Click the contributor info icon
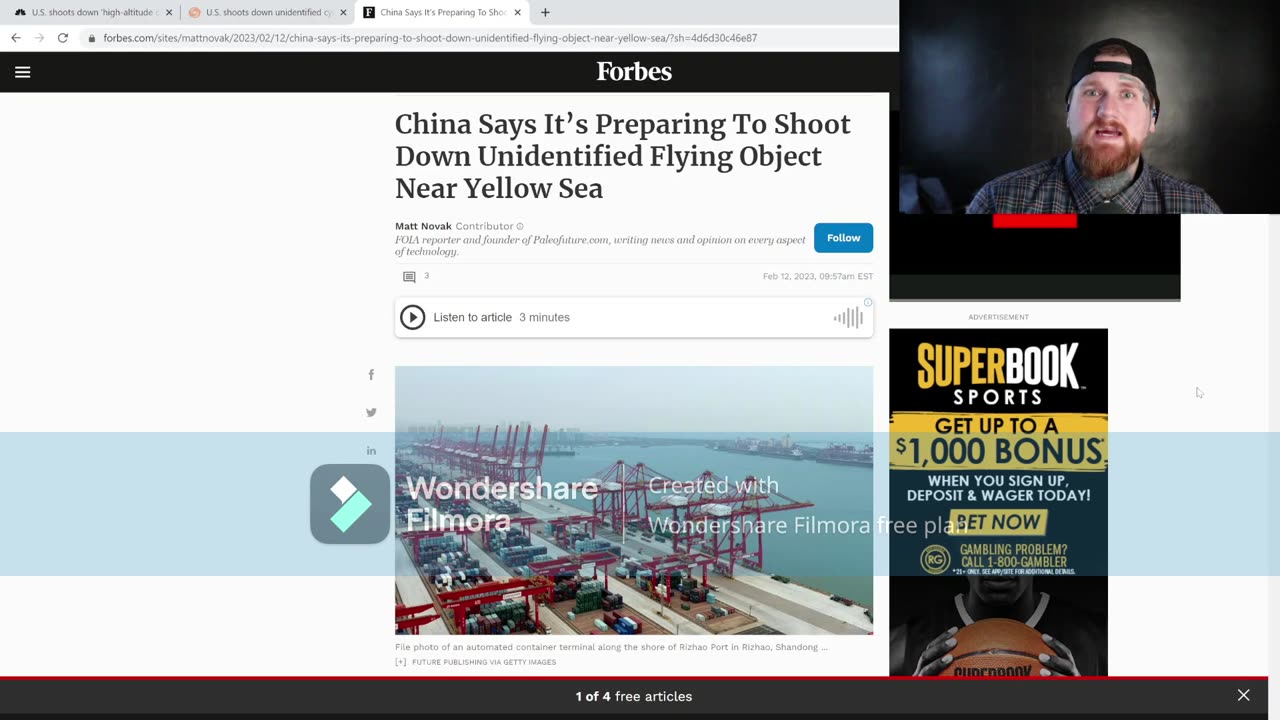1280x720 pixels. pos(520,226)
